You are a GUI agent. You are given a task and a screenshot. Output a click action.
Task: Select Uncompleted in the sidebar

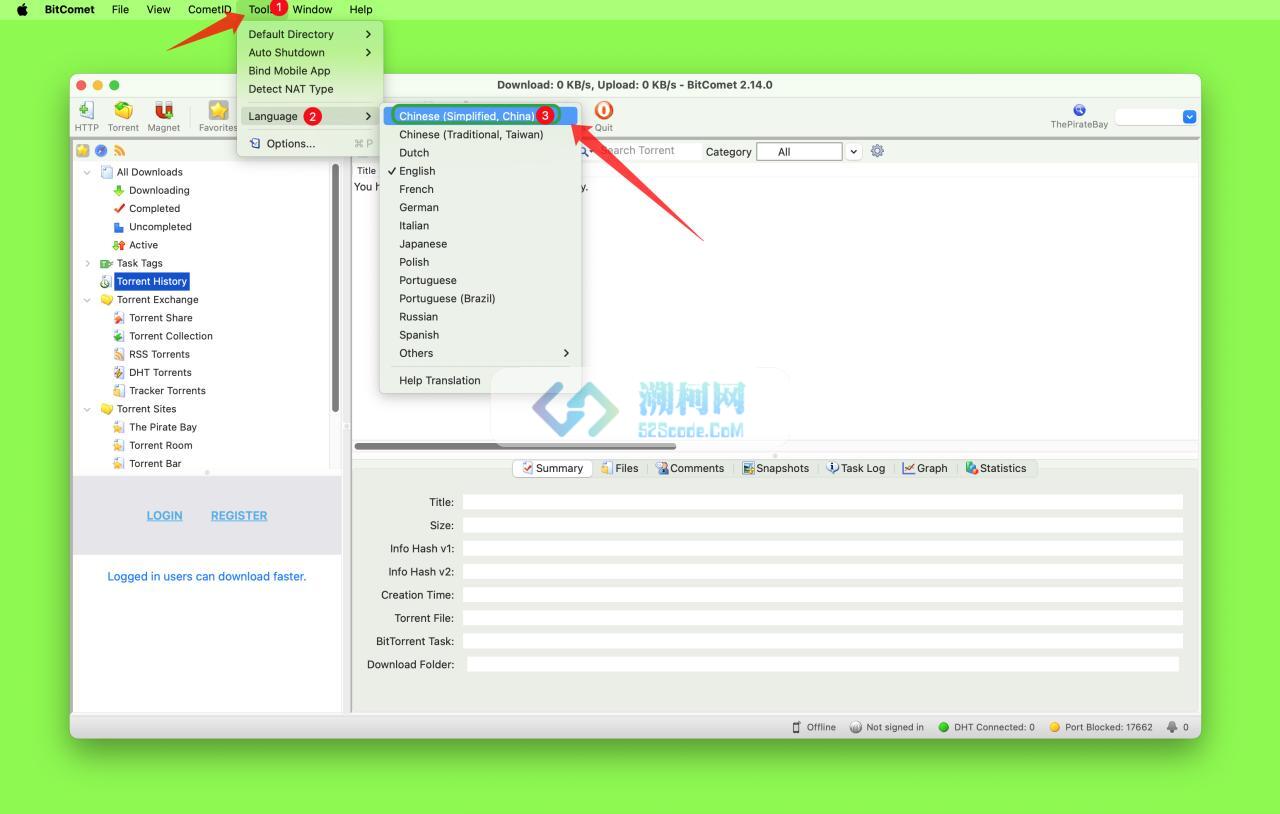[x=160, y=226]
